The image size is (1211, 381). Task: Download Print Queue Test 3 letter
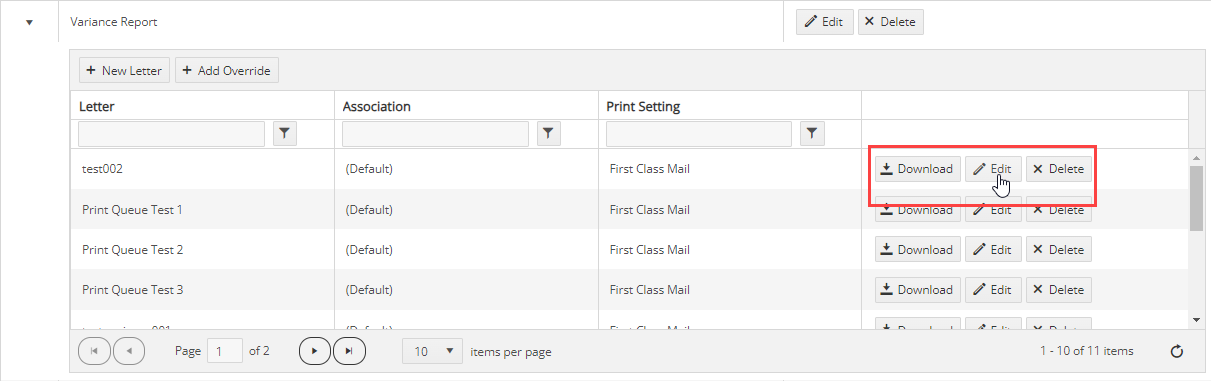918,289
